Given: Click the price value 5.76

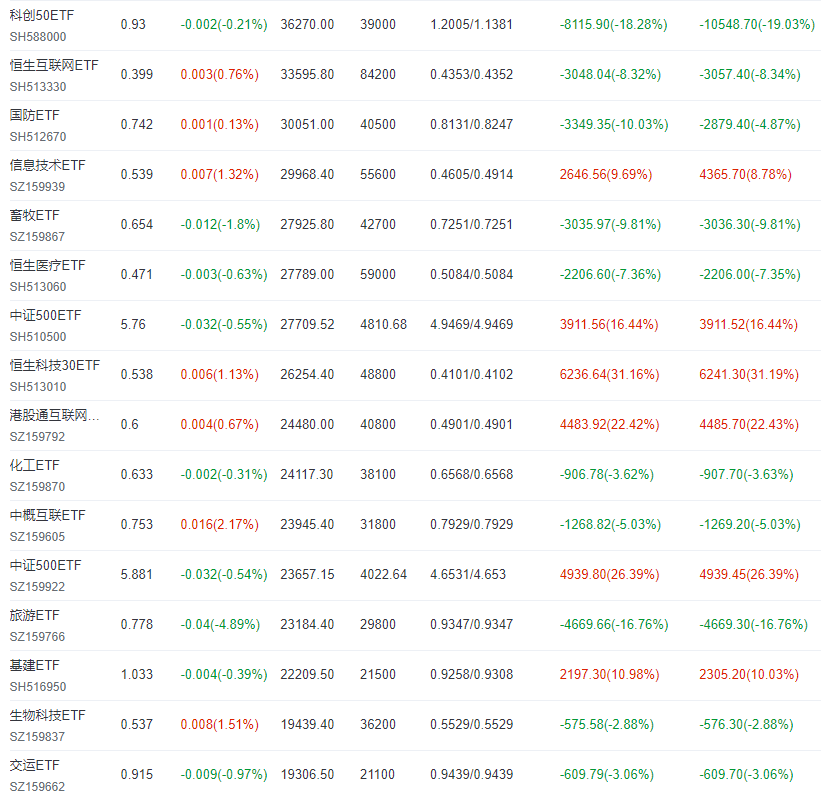Looking at the screenshot, I should pos(133,325).
